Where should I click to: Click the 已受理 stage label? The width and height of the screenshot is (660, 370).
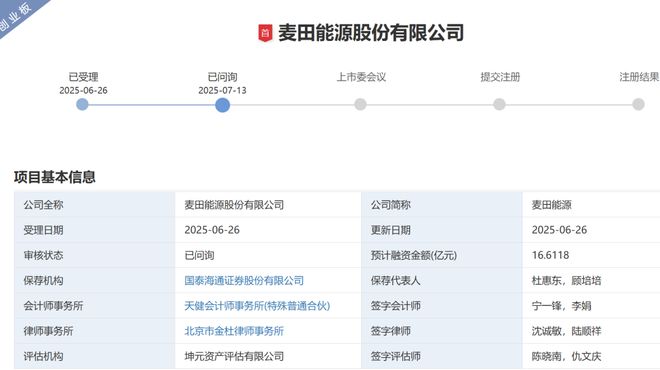click(x=83, y=77)
